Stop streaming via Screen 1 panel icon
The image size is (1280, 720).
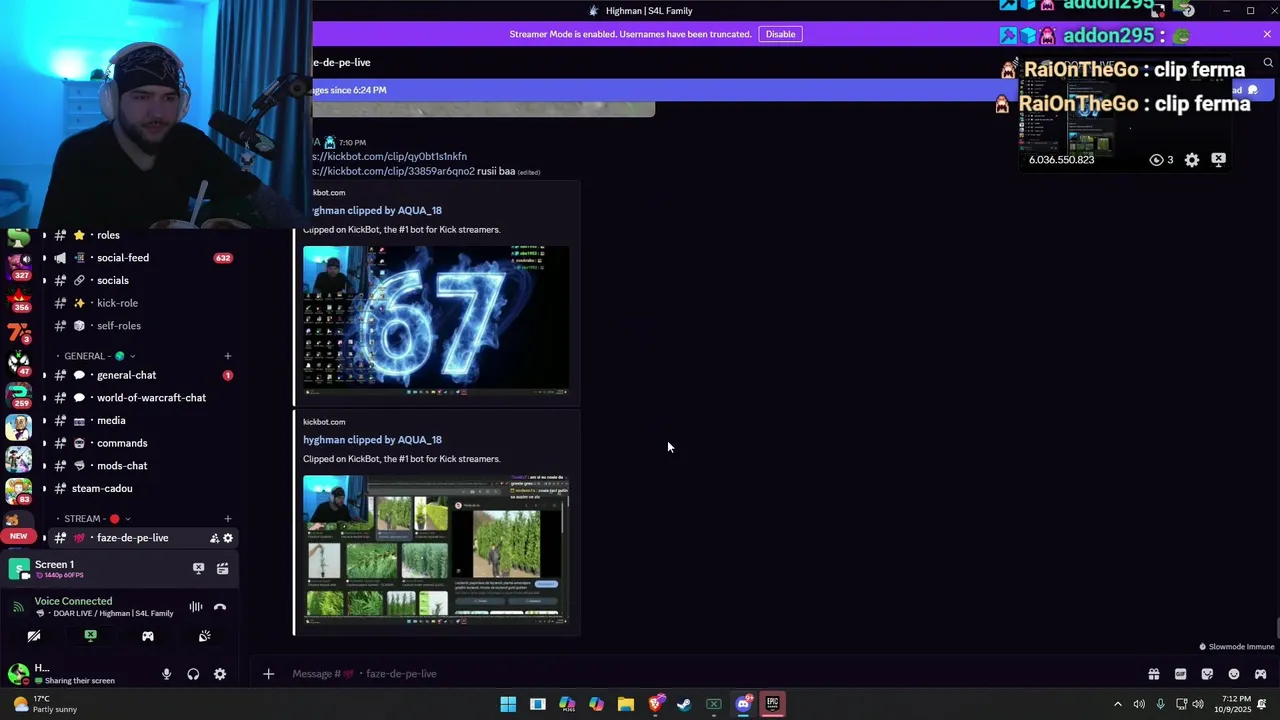(x=198, y=568)
